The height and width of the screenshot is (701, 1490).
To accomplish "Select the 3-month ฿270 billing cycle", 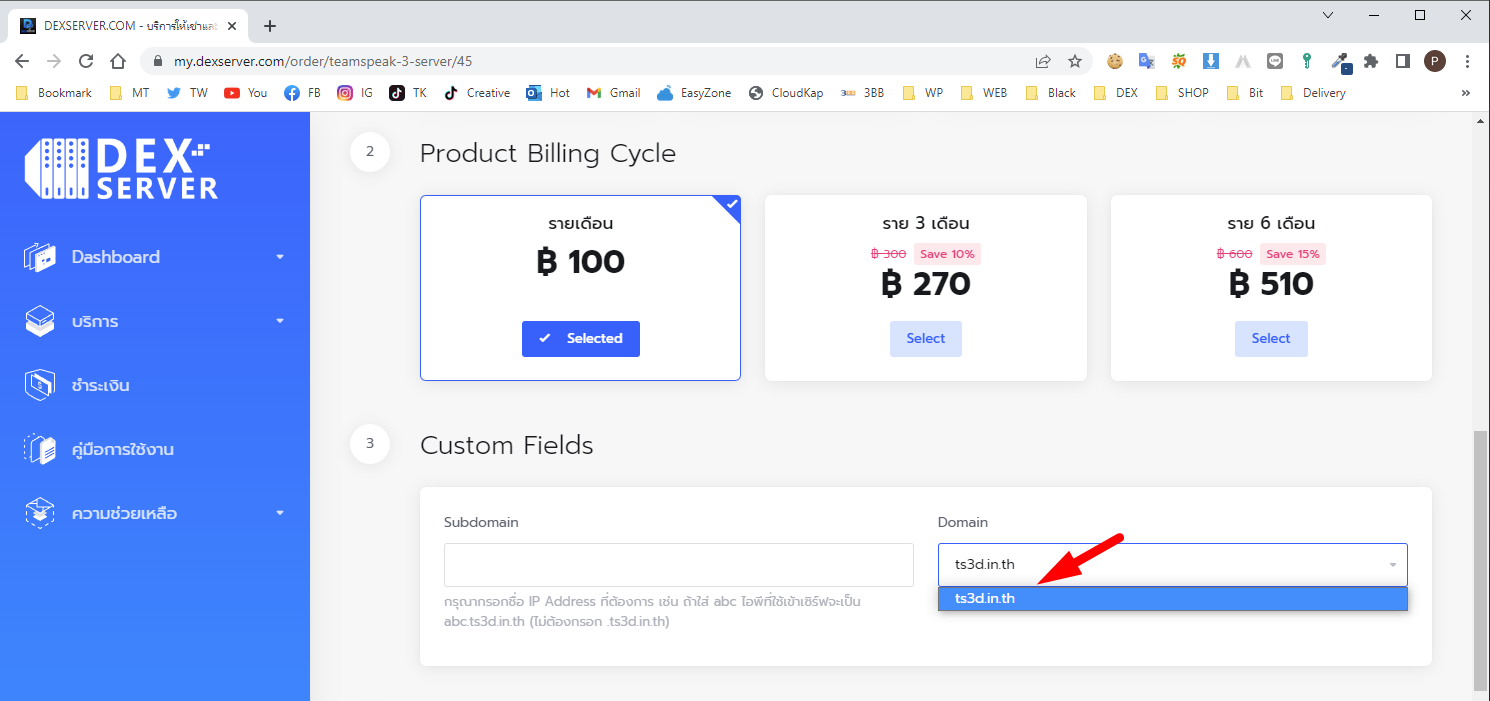I will pos(925,339).
